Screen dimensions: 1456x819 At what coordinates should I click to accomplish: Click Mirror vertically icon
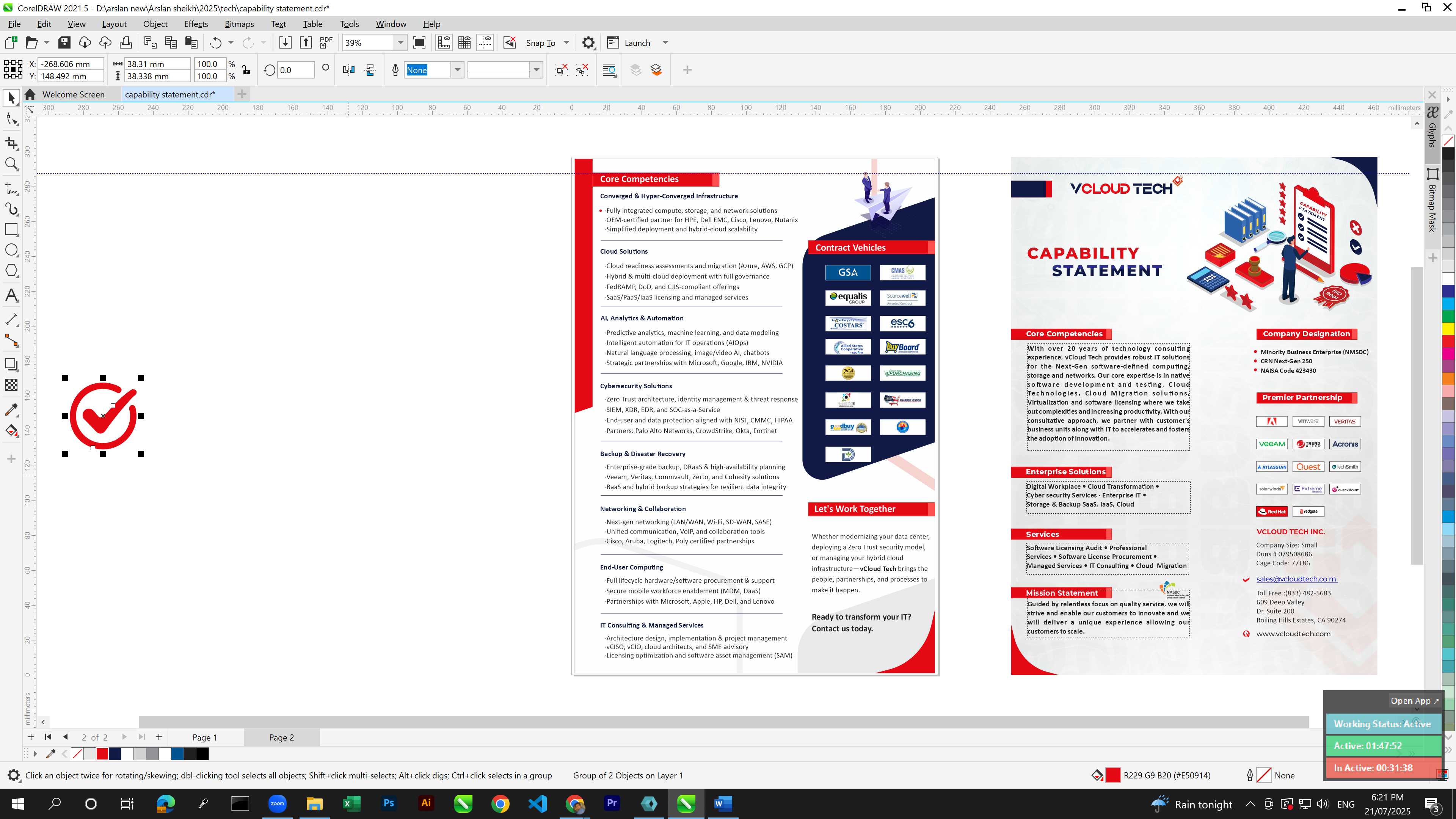tap(370, 70)
